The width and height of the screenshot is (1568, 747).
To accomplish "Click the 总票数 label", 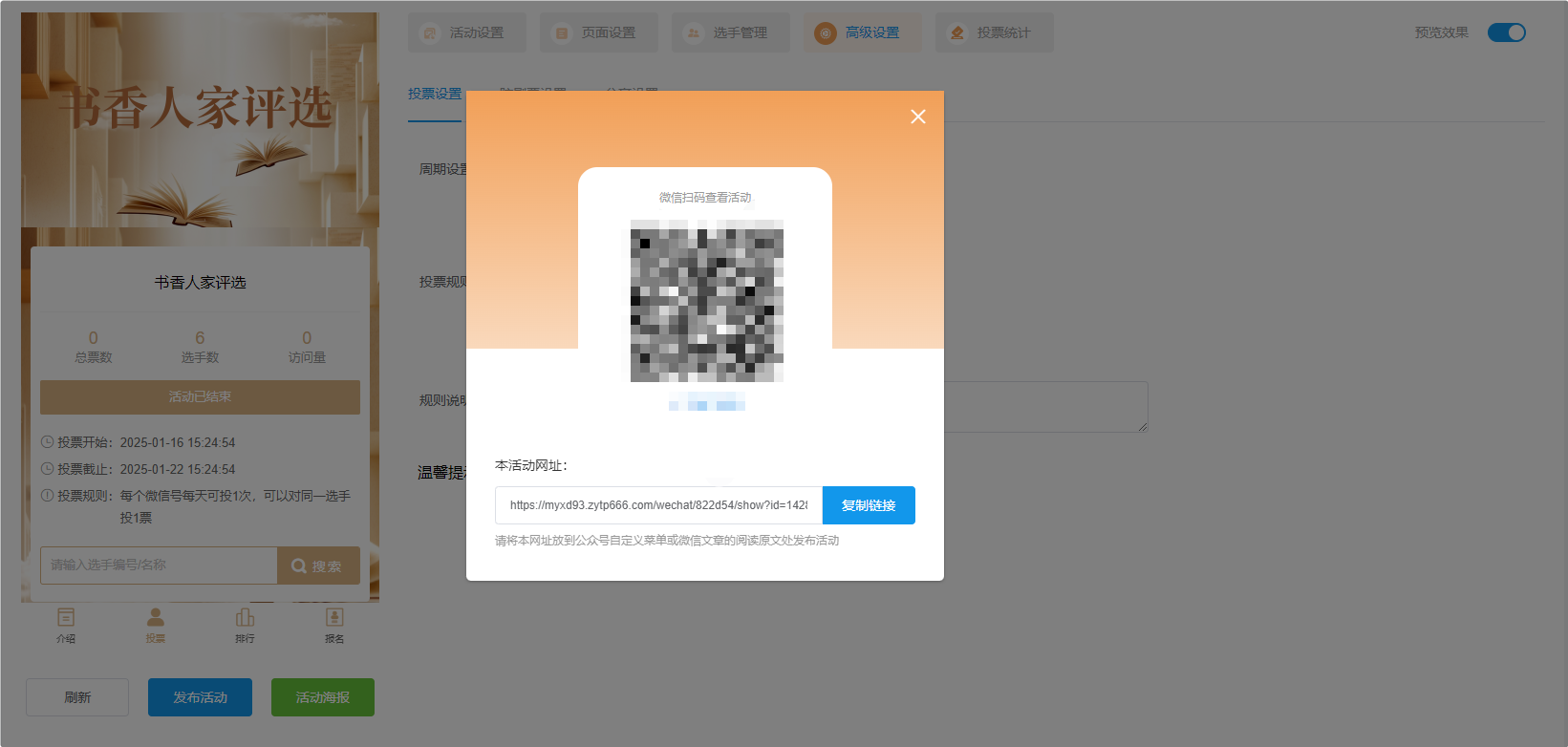I will coord(94,357).
